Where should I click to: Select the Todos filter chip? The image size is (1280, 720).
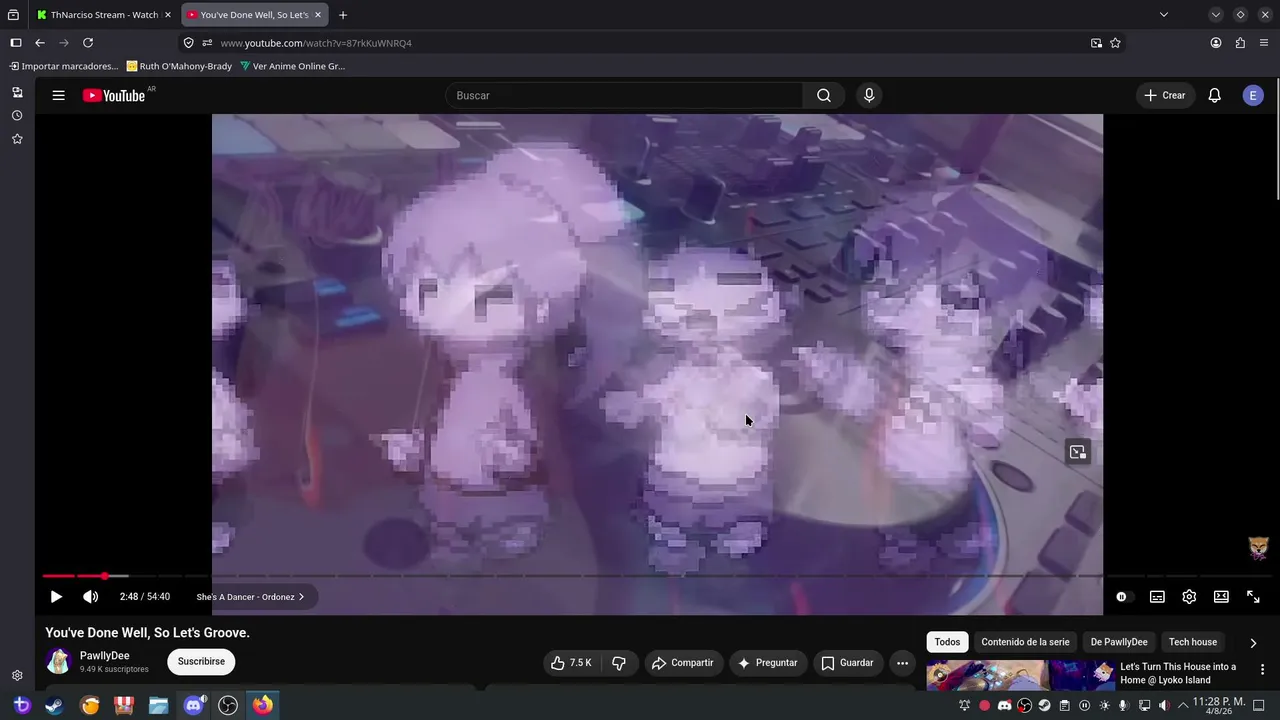[x=947, y=642]
